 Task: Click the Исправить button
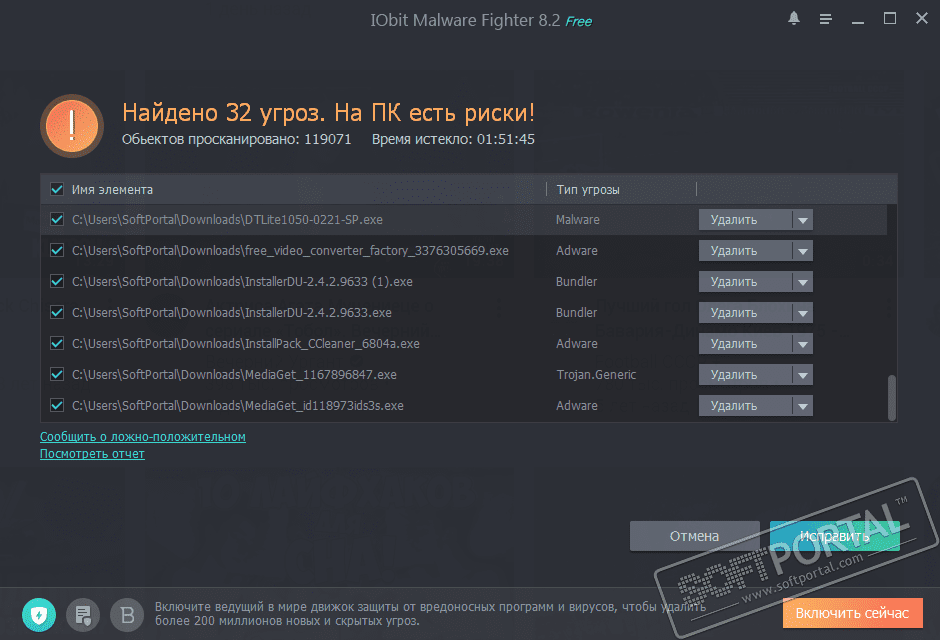pyautogui.click(x=834, y=536)
